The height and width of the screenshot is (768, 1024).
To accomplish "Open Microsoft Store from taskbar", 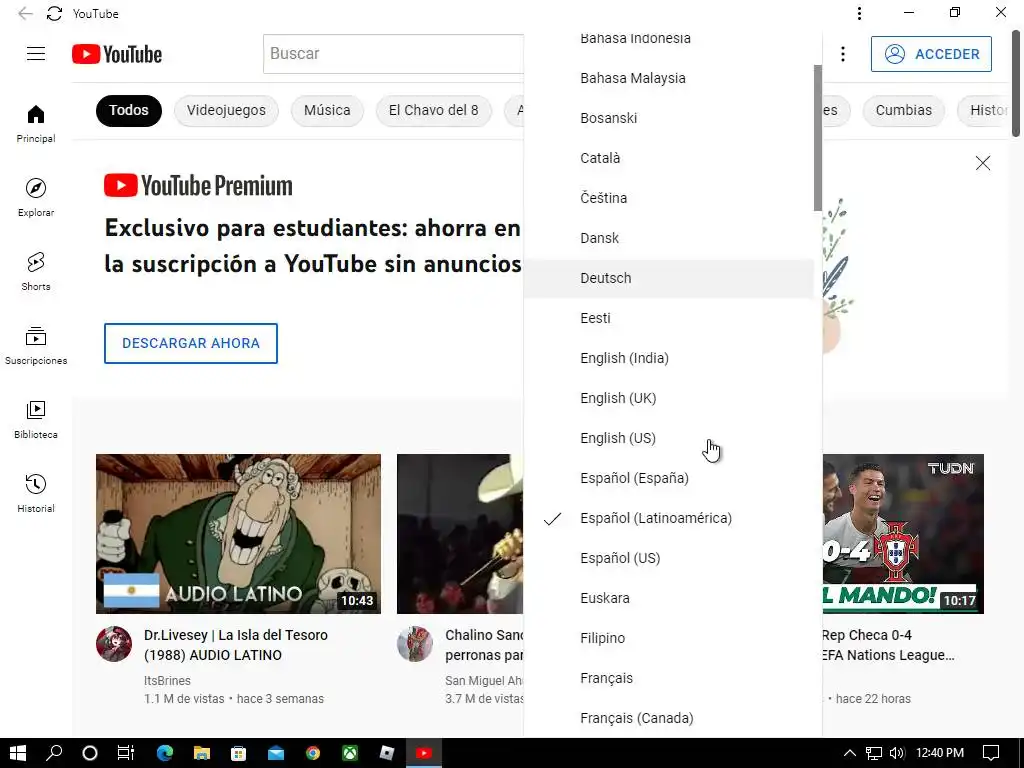I will 238,753.
